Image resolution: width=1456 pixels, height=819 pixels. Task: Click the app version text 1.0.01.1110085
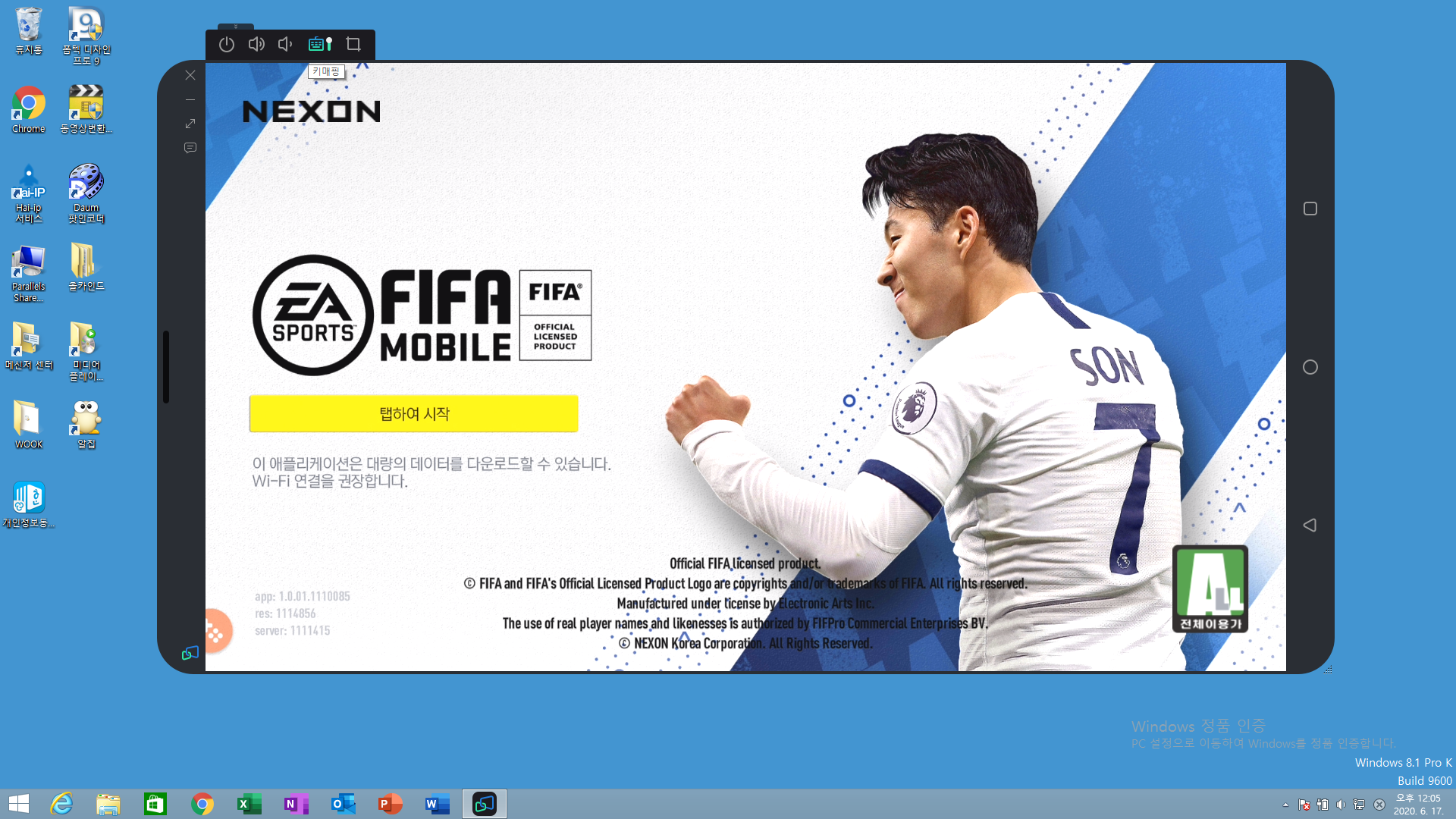pyautogui.click(x=303, y=596)
